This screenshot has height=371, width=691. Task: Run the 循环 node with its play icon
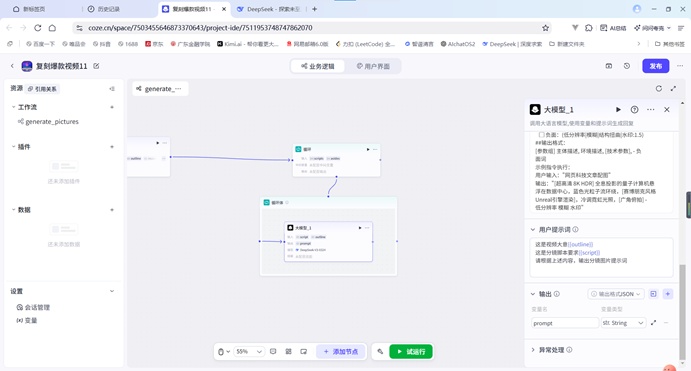click(x=368, y=149)
